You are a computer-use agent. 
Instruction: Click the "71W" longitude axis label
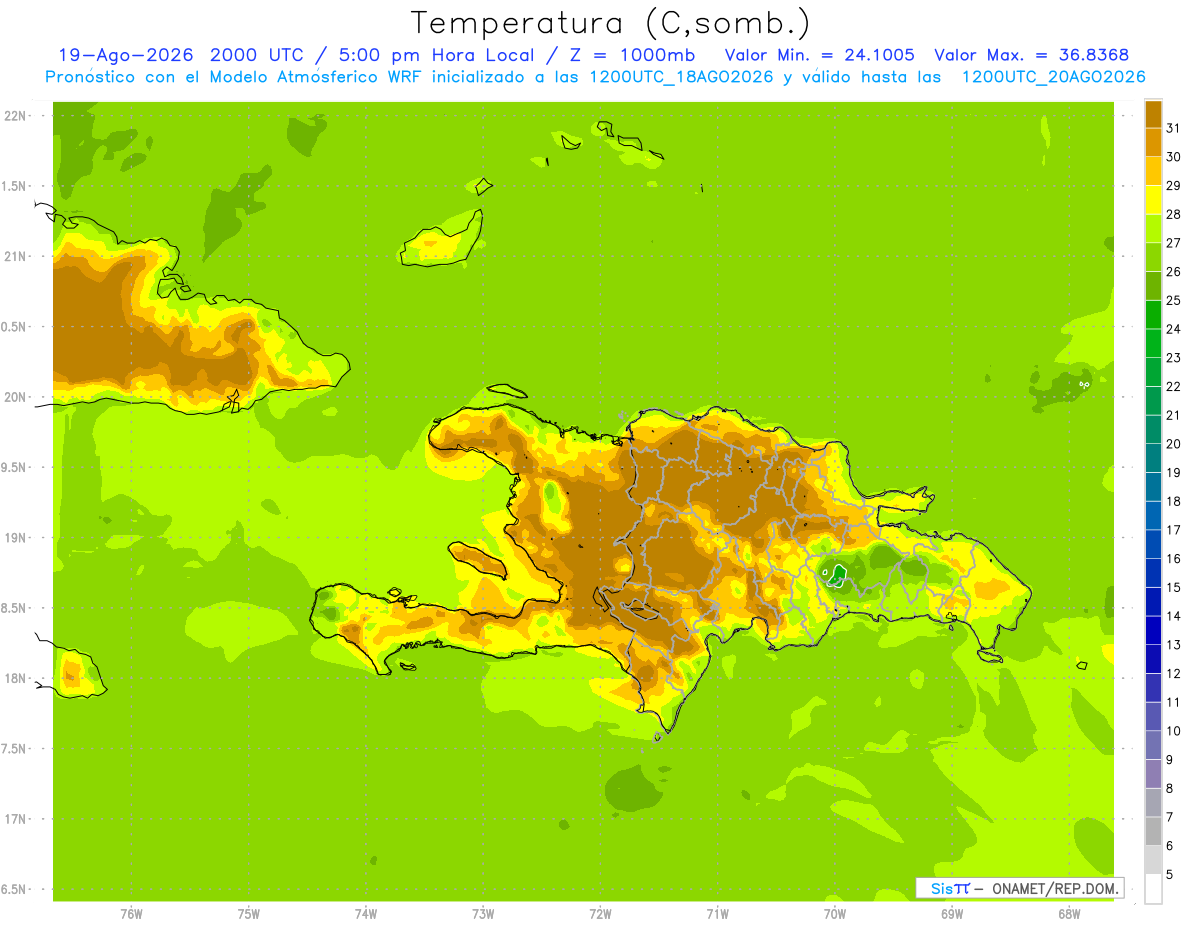[x=717, y=913]
